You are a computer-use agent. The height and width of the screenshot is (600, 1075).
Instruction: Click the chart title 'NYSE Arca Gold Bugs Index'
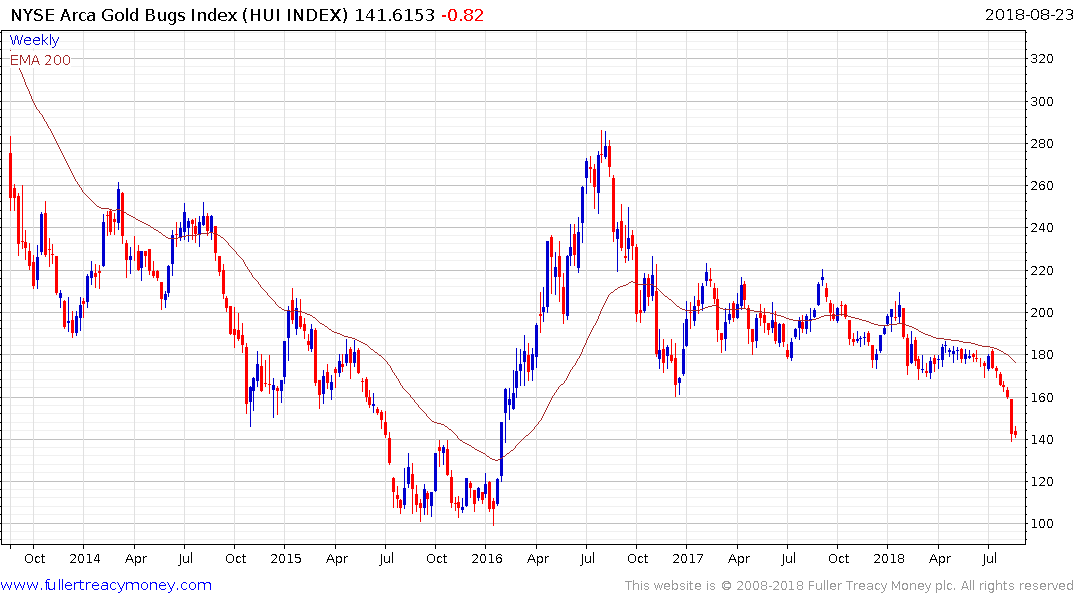click(x=124, y=15)
